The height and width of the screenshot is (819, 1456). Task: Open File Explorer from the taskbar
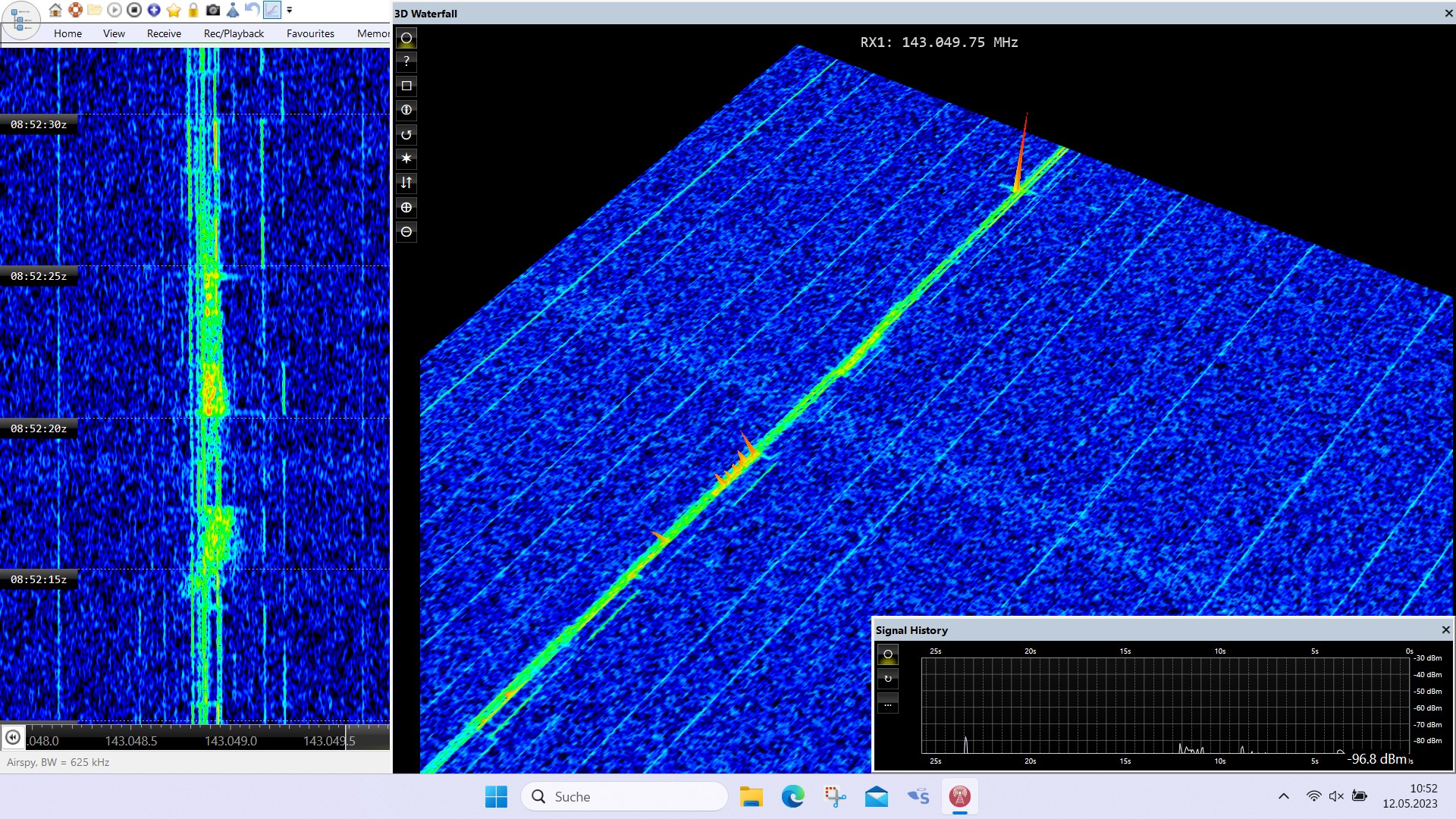751,796
